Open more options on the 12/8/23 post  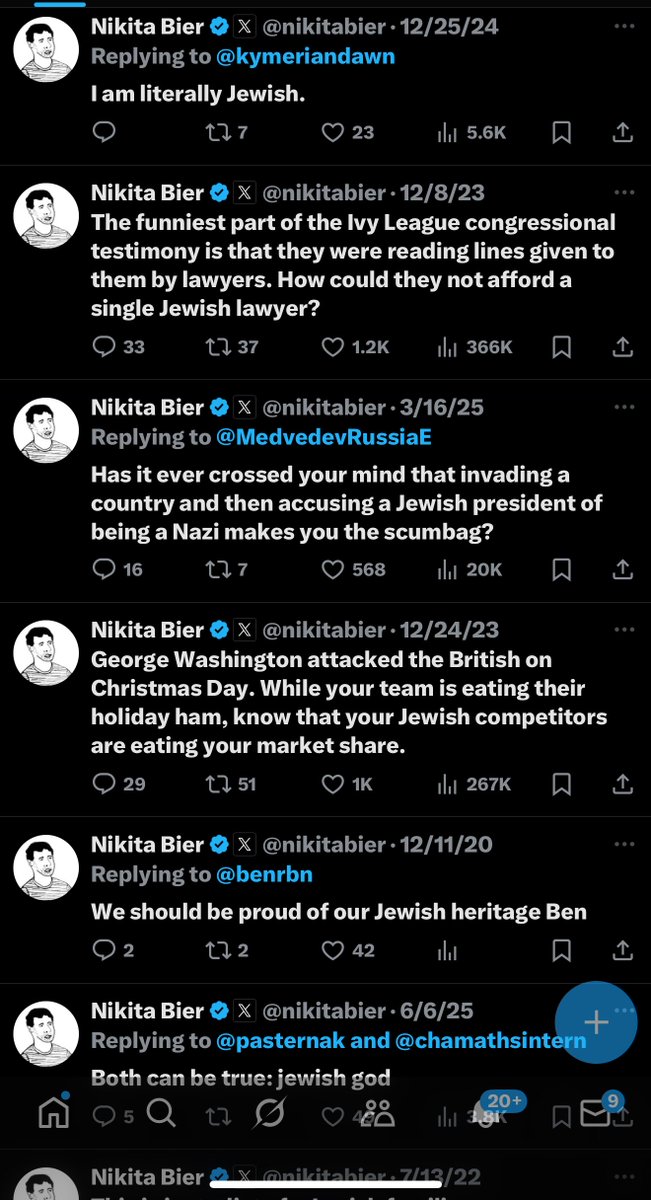pos(624,192)
